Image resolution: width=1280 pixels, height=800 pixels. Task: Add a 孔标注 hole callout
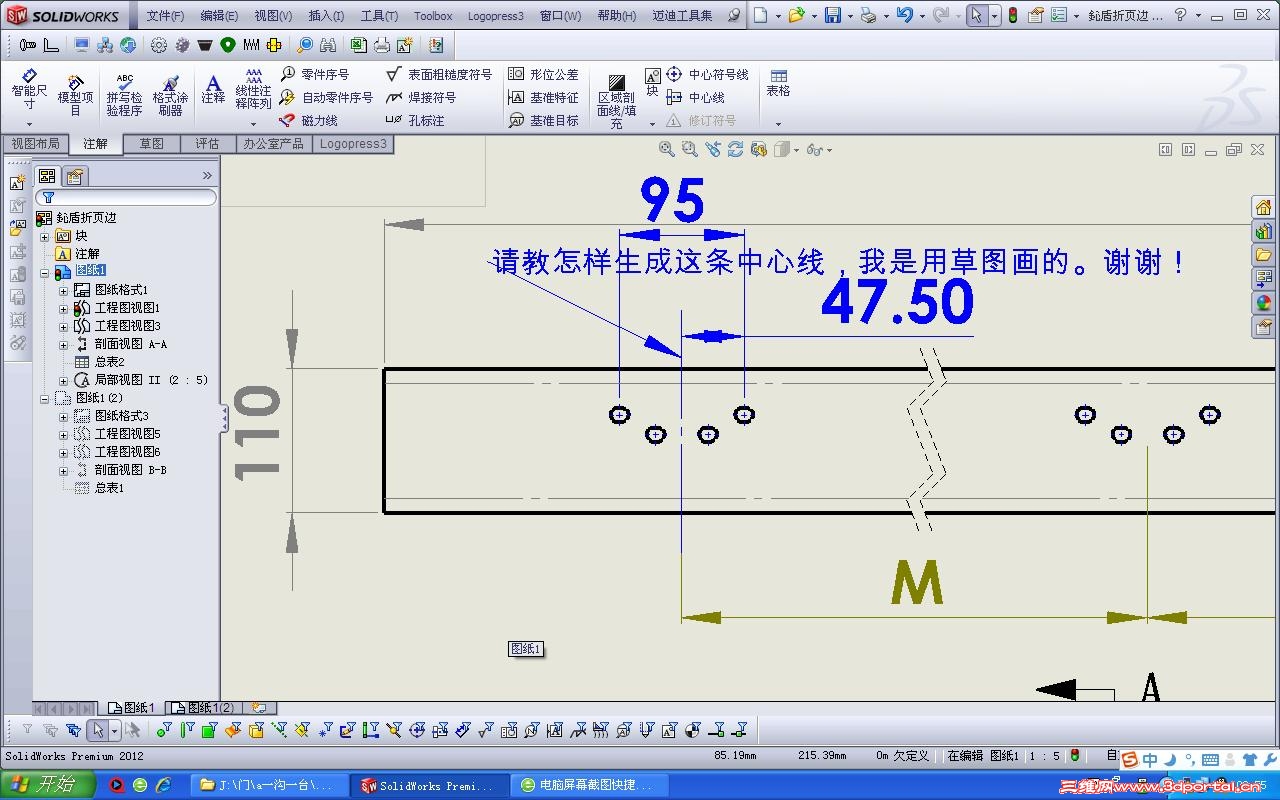415,120
